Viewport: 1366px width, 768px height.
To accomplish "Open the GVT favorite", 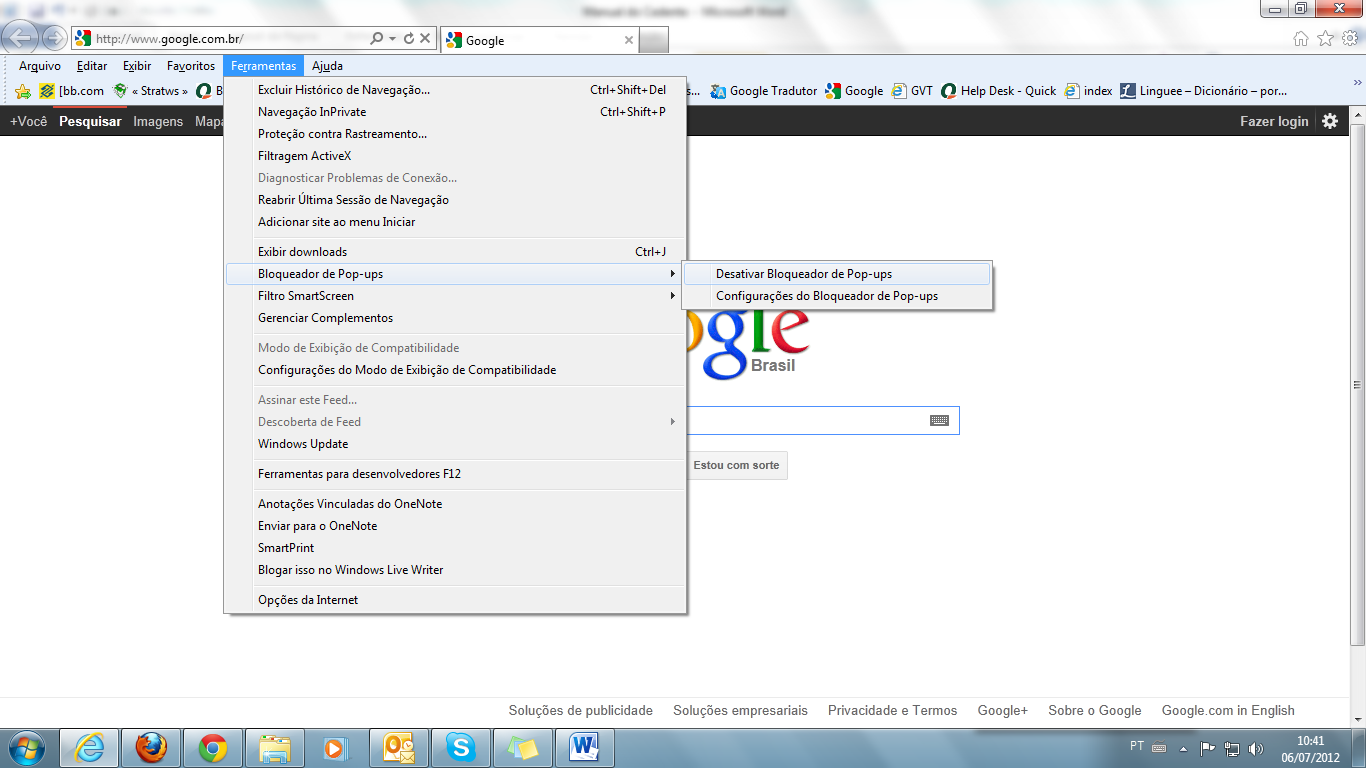I will click(x=912, y=91).
